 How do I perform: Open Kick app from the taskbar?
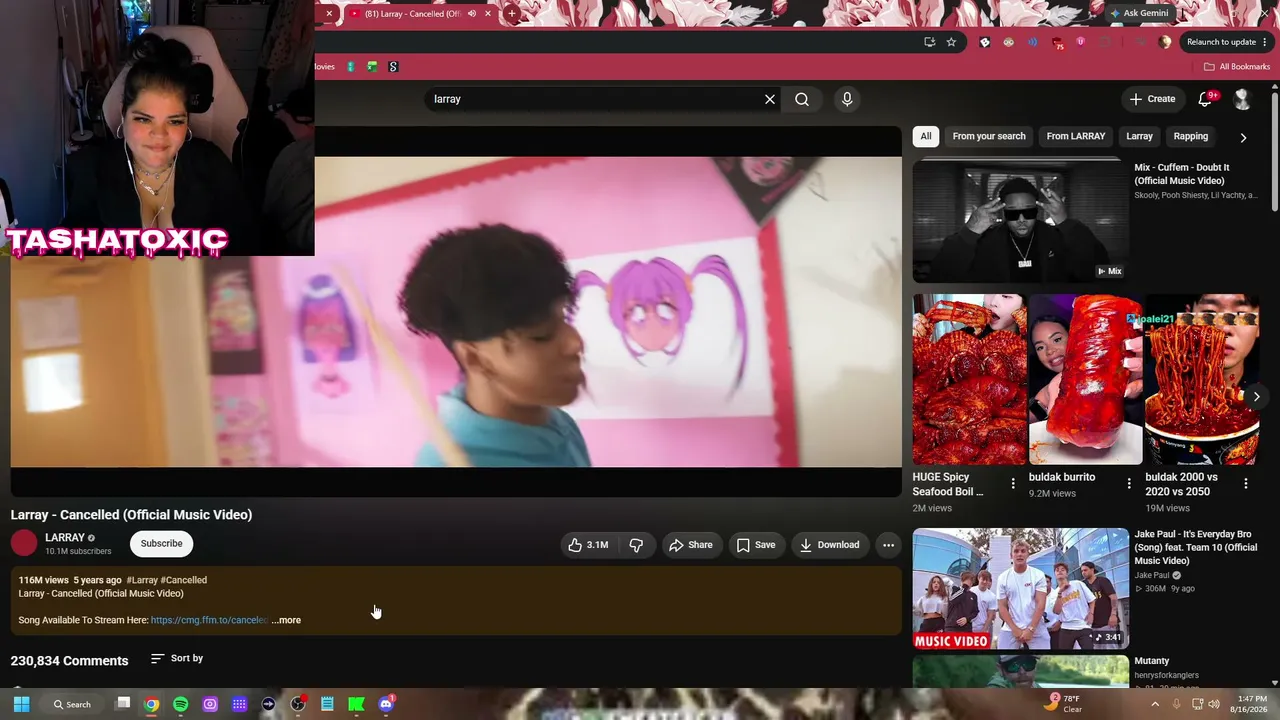pyautogui.click(x=356, y=704)
